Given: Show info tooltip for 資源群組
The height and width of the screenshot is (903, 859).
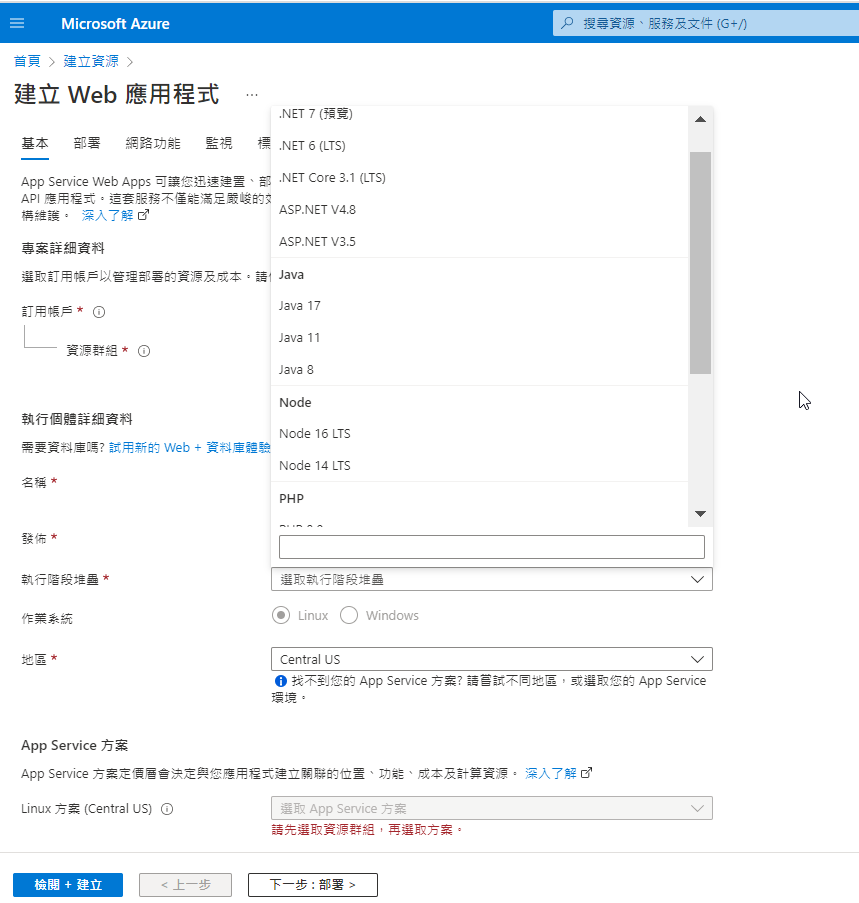Looking at the screenshot, I should coord(144,351).
